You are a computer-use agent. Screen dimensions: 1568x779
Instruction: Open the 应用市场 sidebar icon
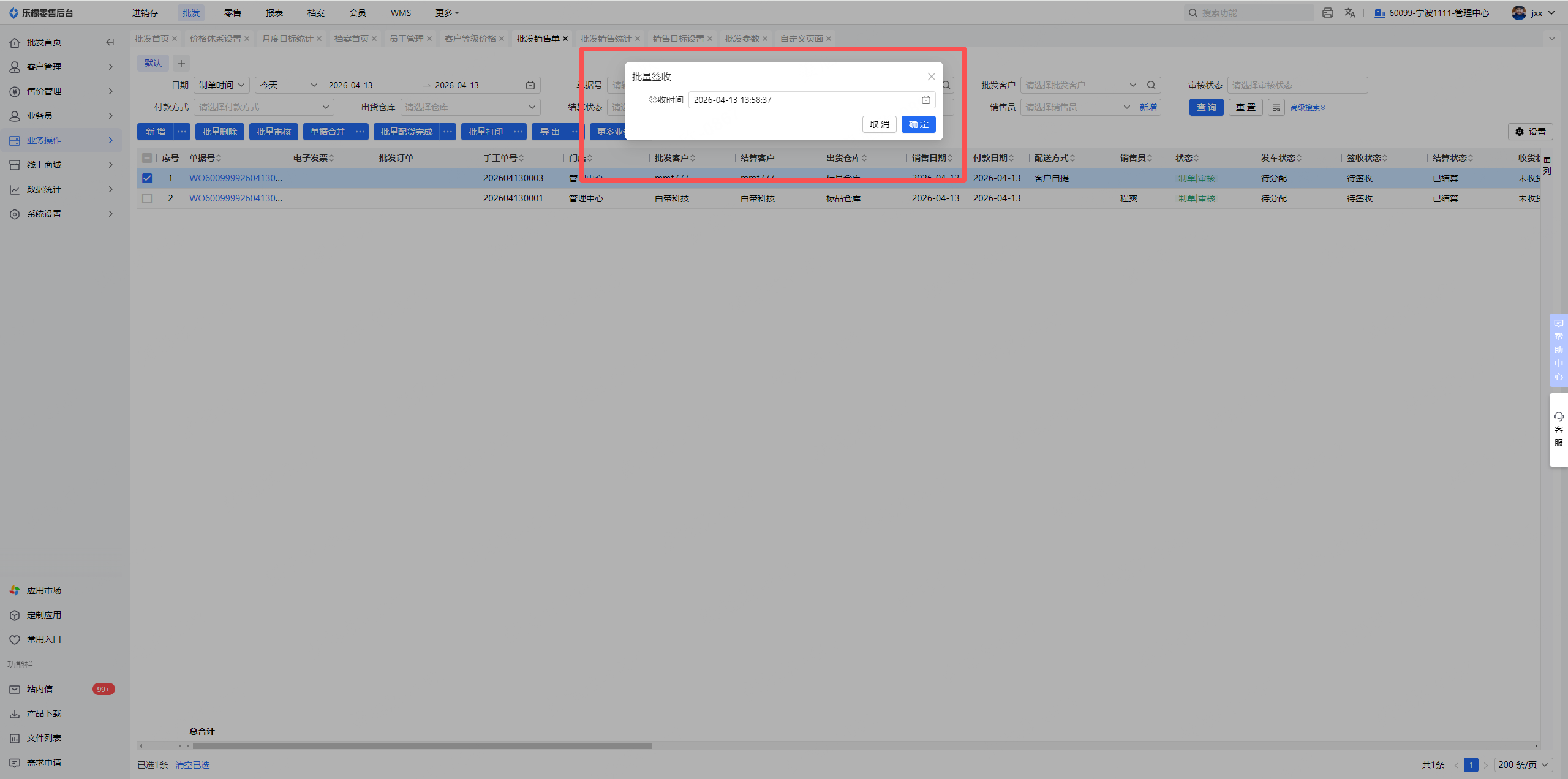(x=15, y=590)
